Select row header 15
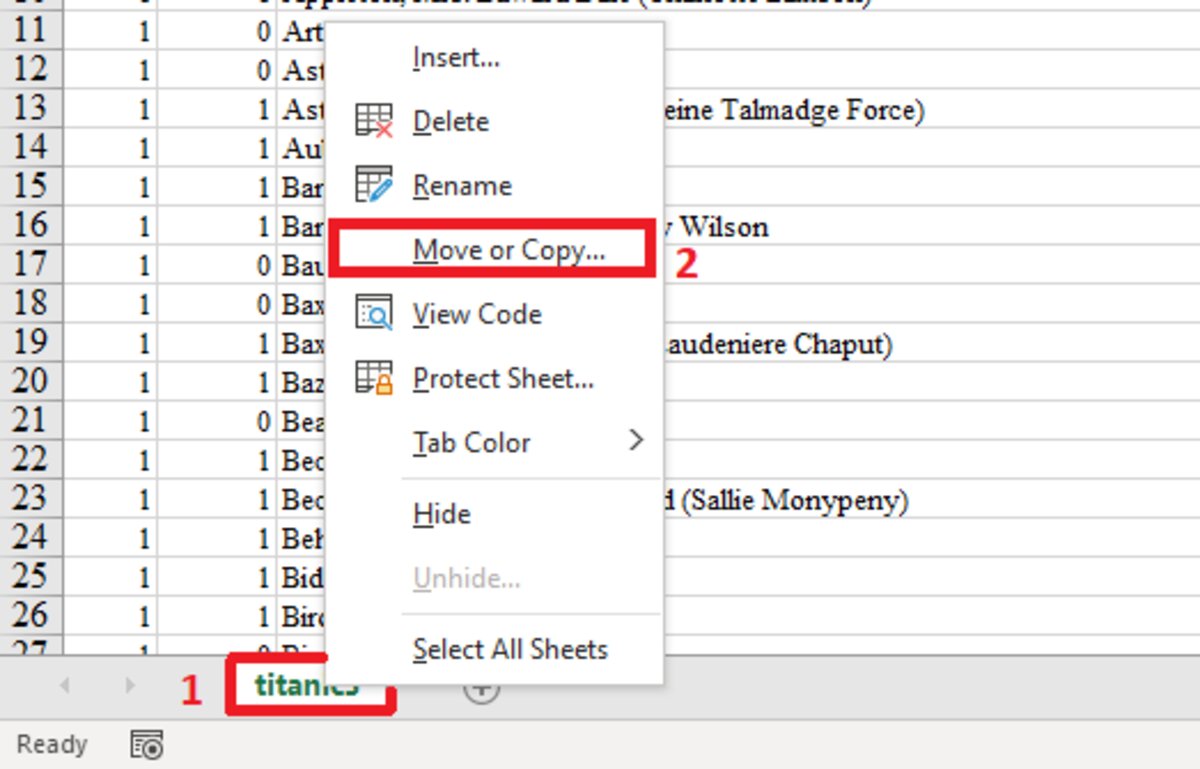 [x=30, y=186]
